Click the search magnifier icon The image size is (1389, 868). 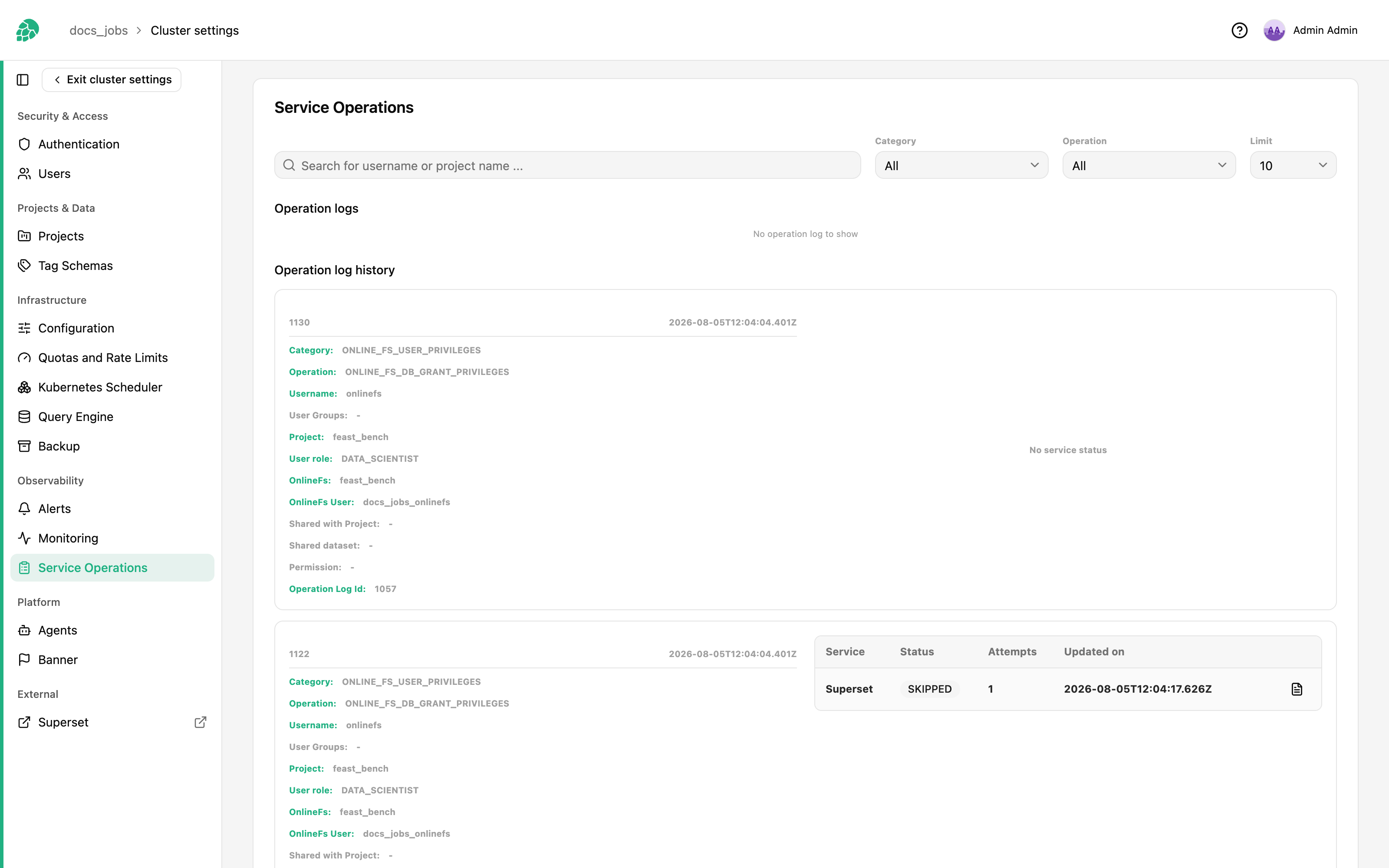coord(289,165)
